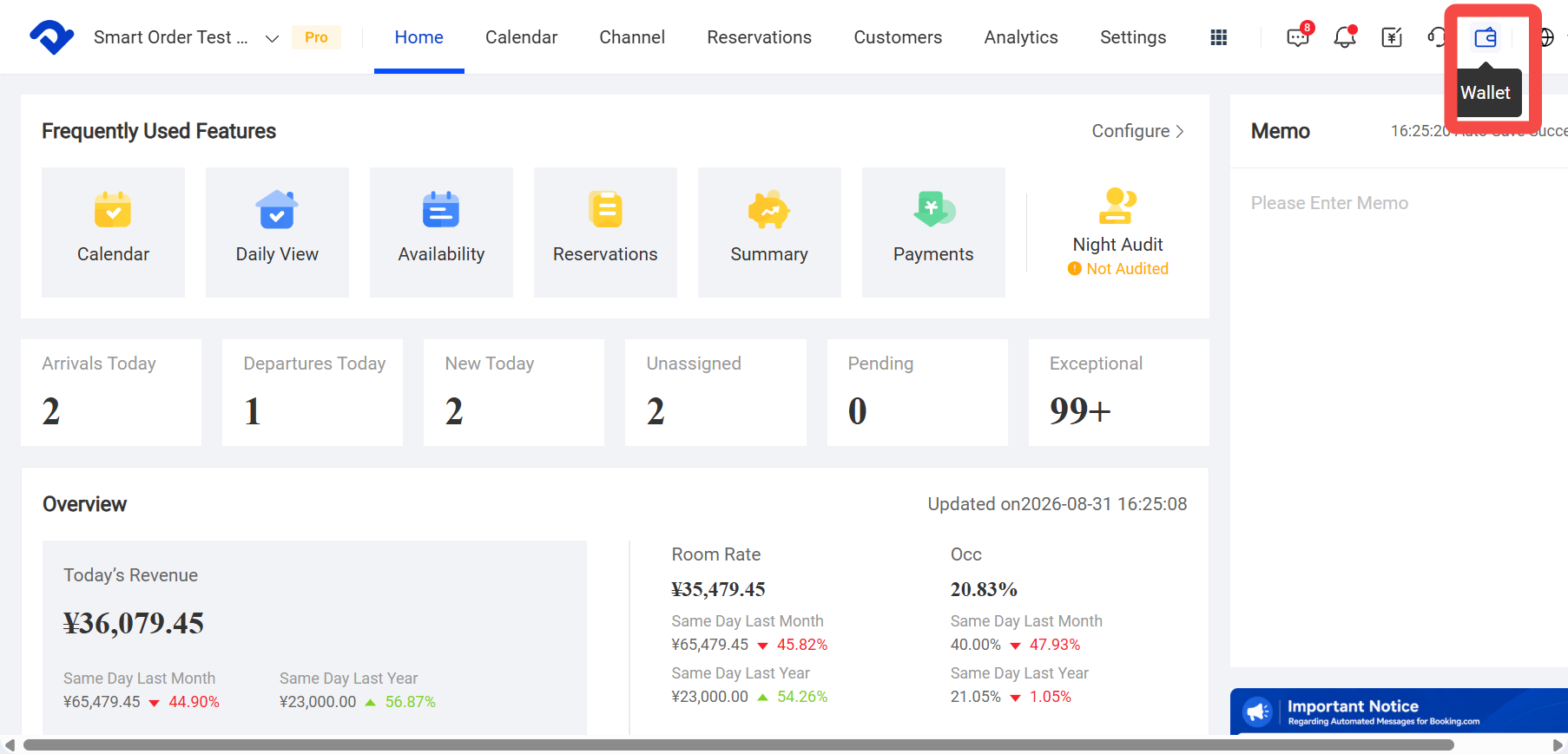Screen dimensions: 1568x754
Task: Click the blue app logo in header
Action: click(52, 37)
